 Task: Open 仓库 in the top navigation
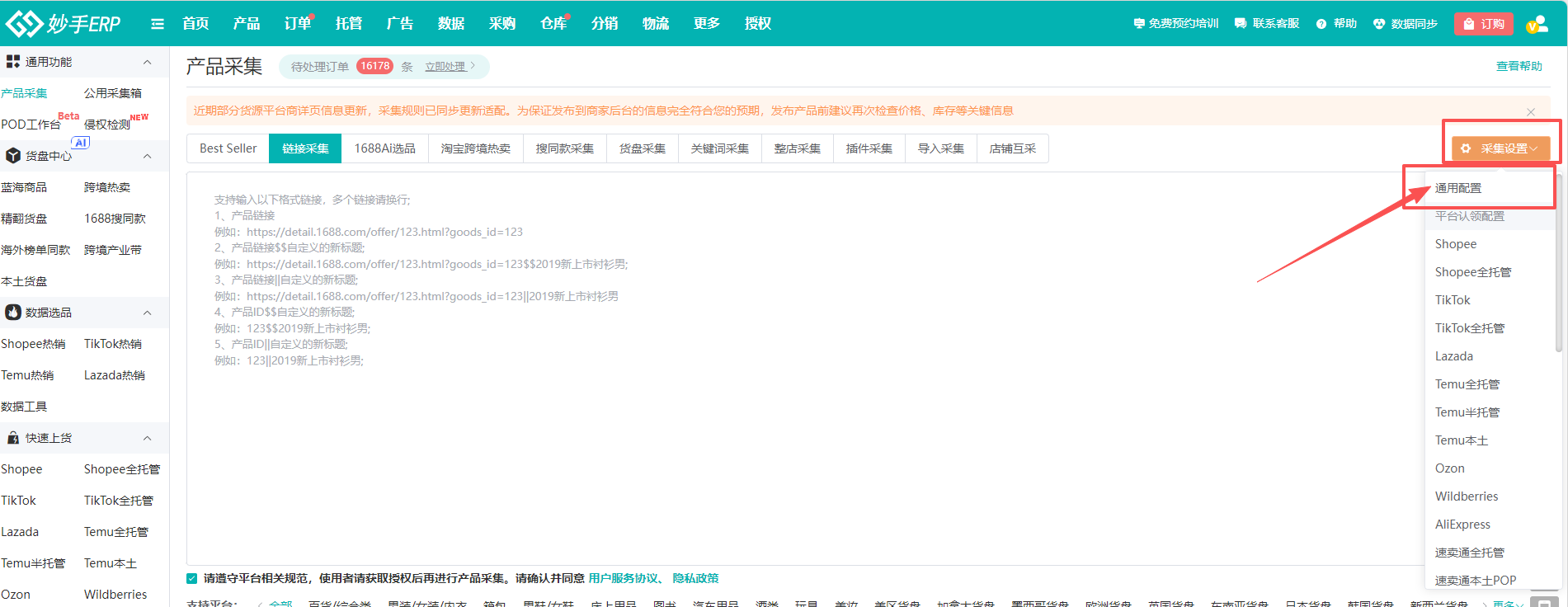click(x=553, y=24)
